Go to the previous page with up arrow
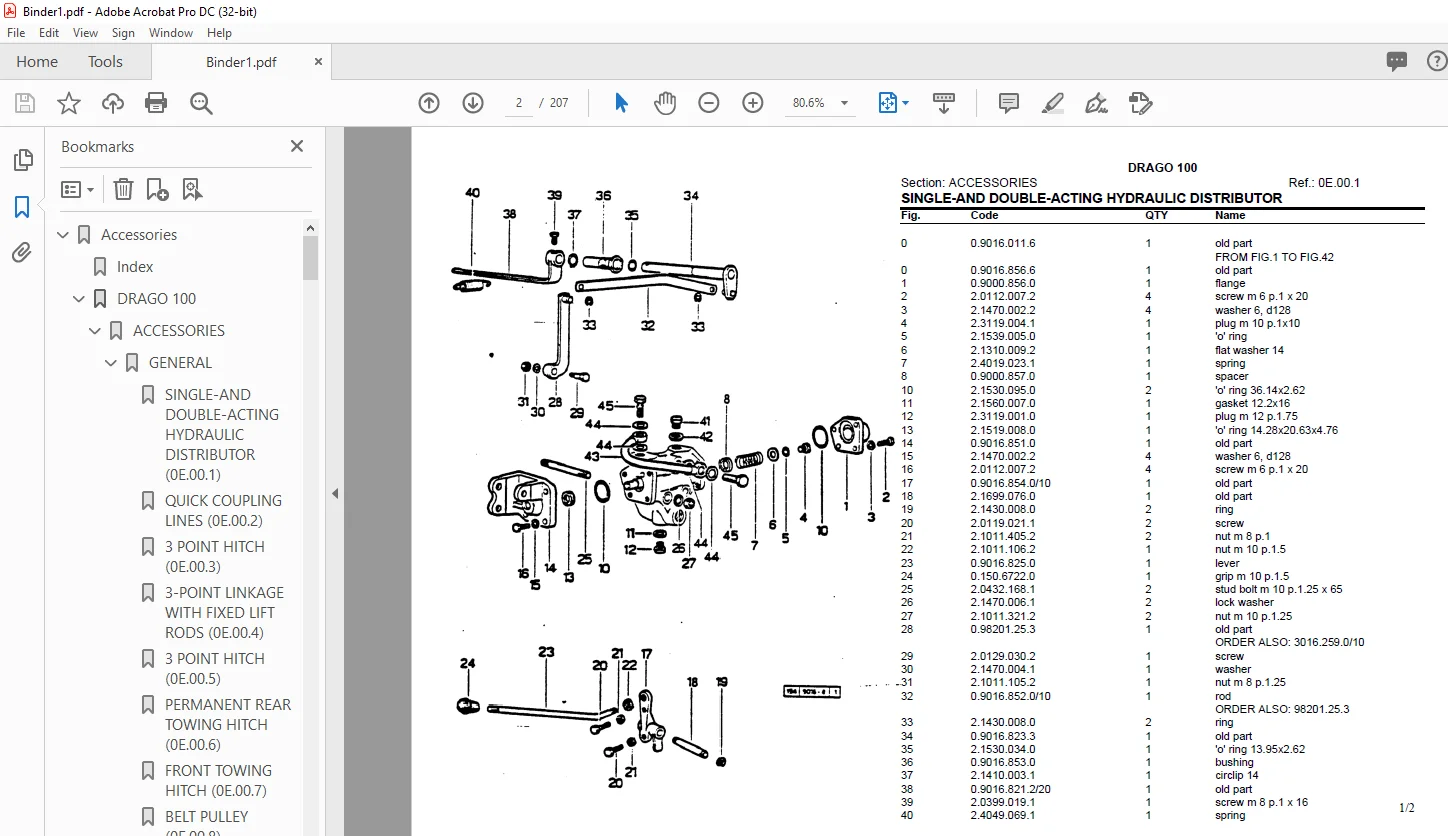This screenshot has height=836, width=1448. pyautogui.click(x=429, y=103)
